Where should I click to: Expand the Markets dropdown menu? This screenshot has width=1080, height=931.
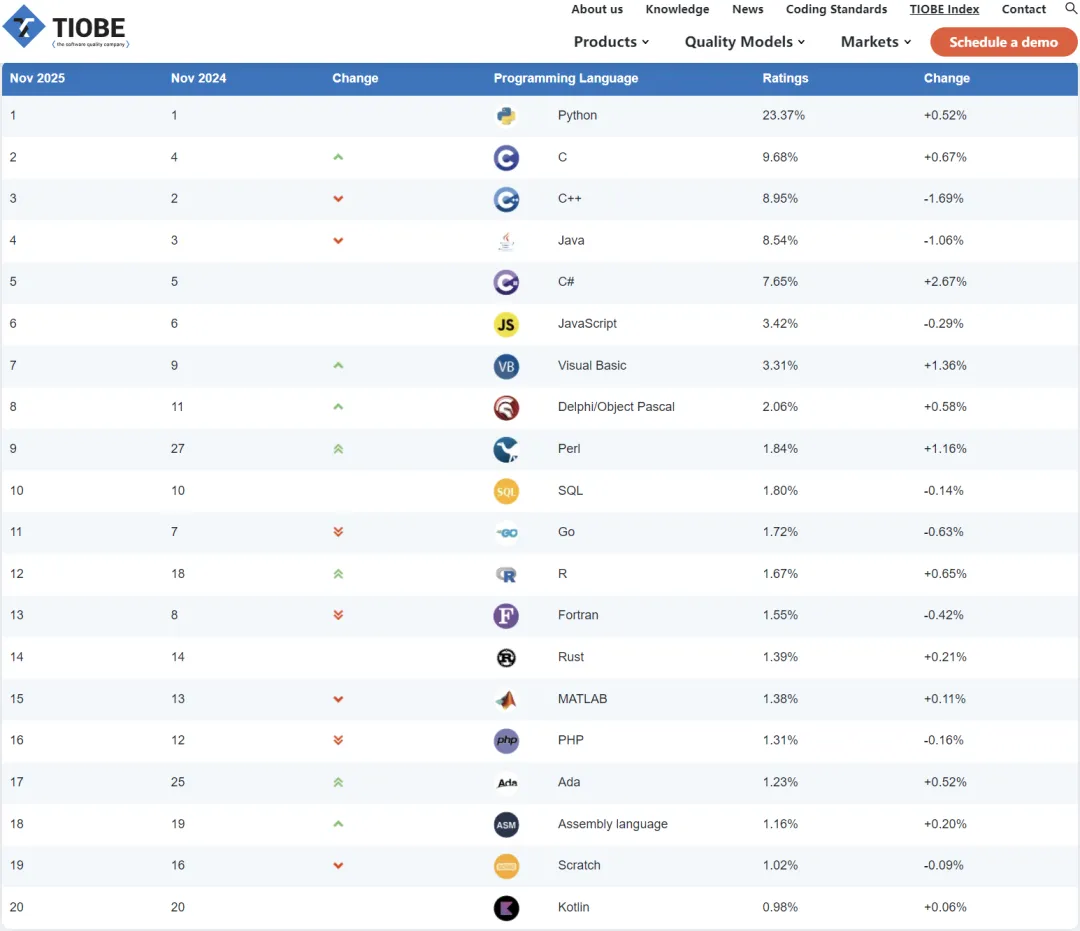point(875,42)
